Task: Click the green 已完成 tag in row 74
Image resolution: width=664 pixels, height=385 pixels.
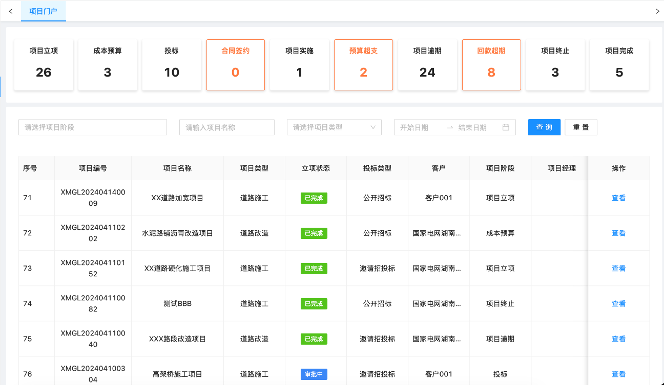Action: coord(314,304)
